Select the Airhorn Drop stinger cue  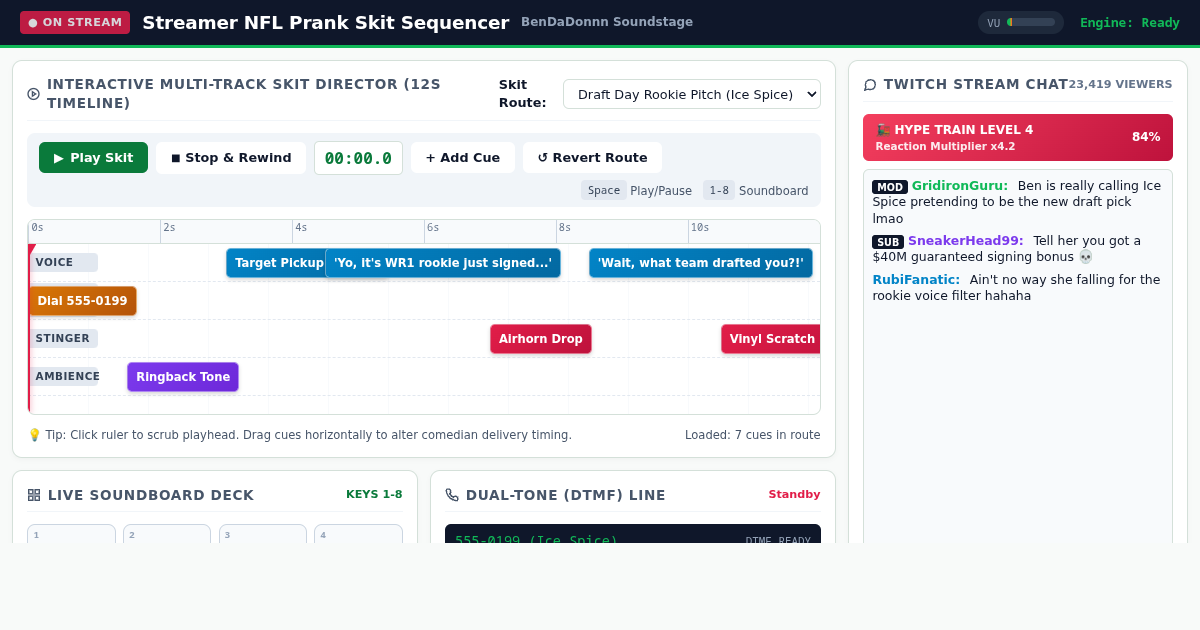coord(541,339)
